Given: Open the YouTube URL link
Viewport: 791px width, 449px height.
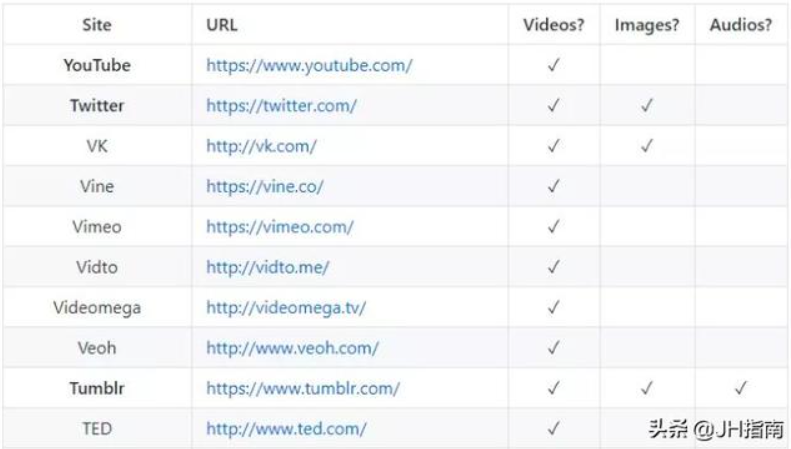Looking at the screenshot, I should coord(309,66).
